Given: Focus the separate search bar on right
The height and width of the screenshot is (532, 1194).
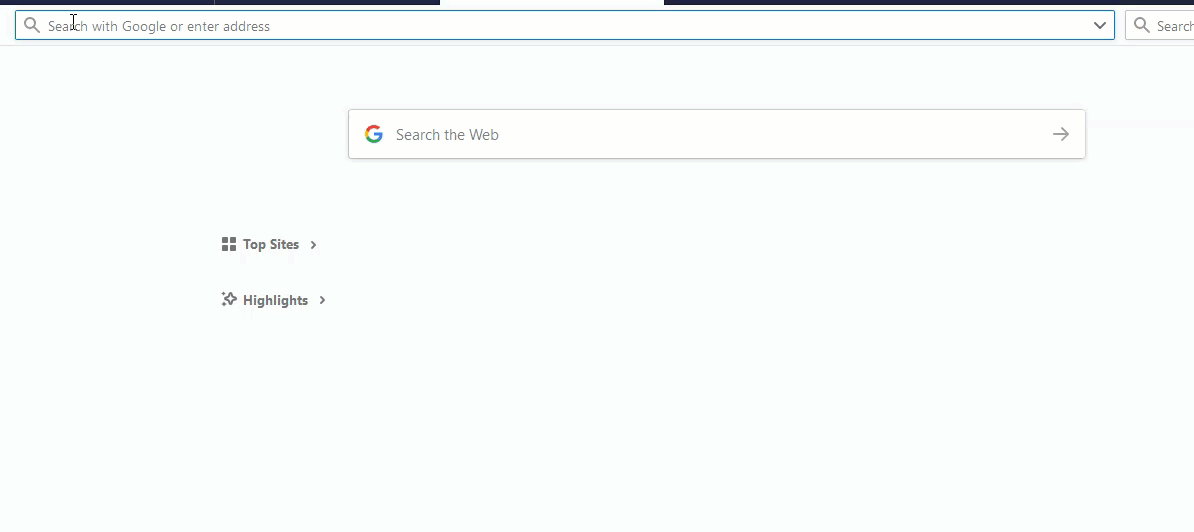Looking at the screenshot, I should (x=1160, y=26).
